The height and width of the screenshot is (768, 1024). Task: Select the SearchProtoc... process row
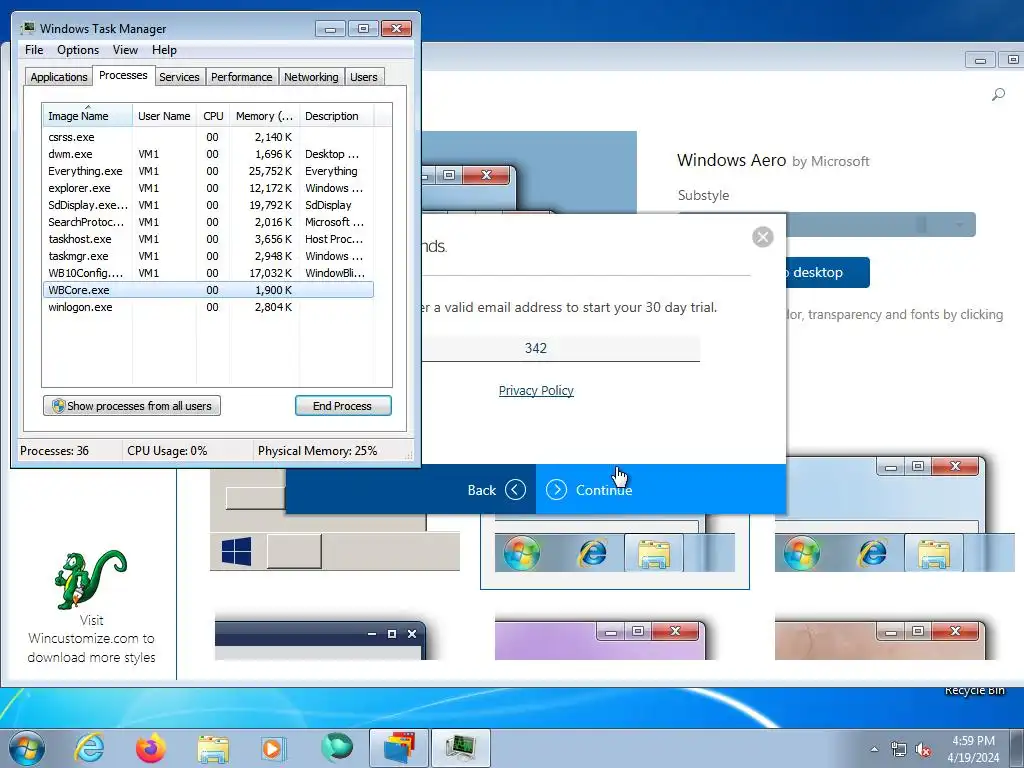coord(208,222)
